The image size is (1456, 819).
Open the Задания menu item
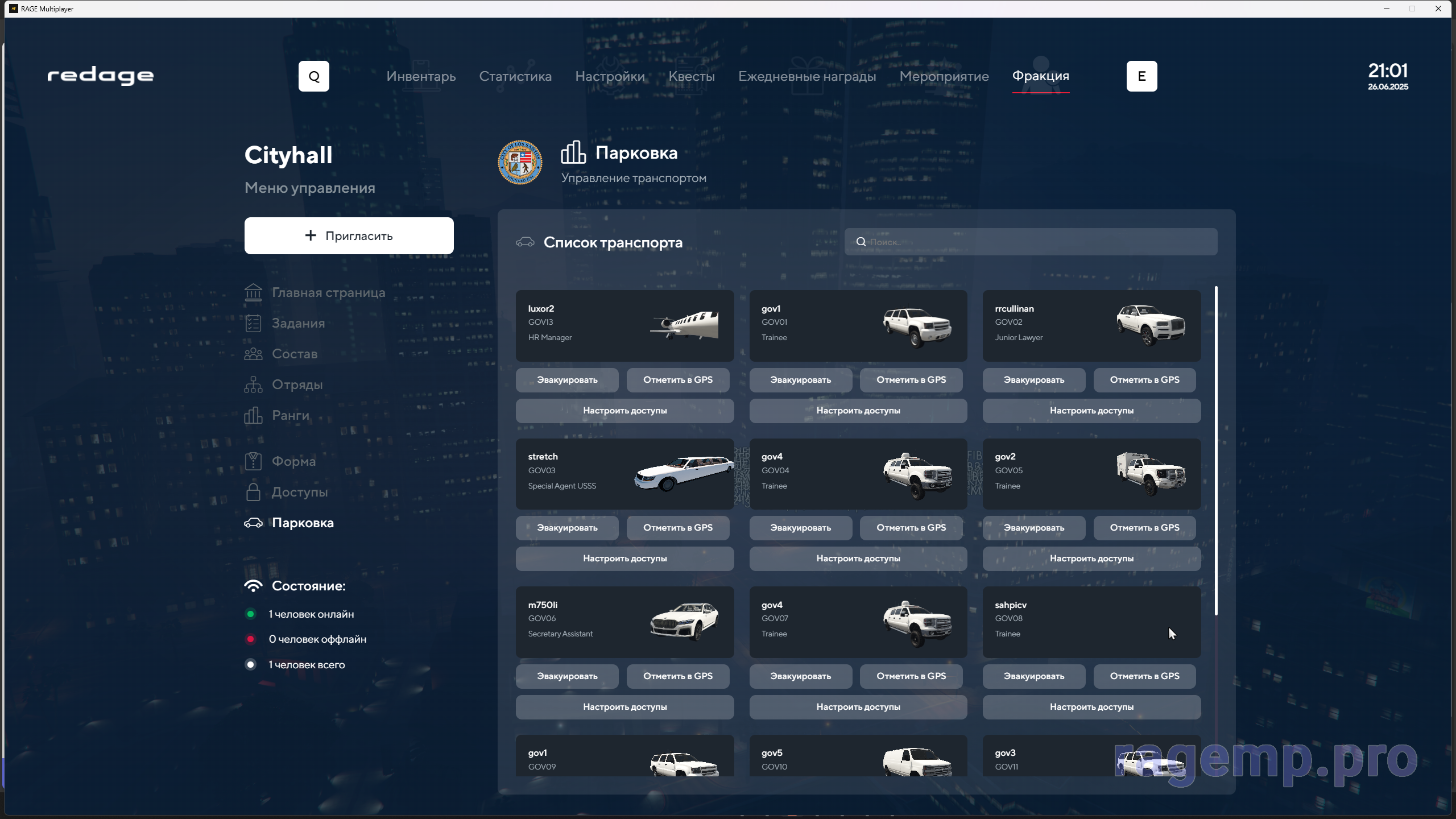point(285,323)
